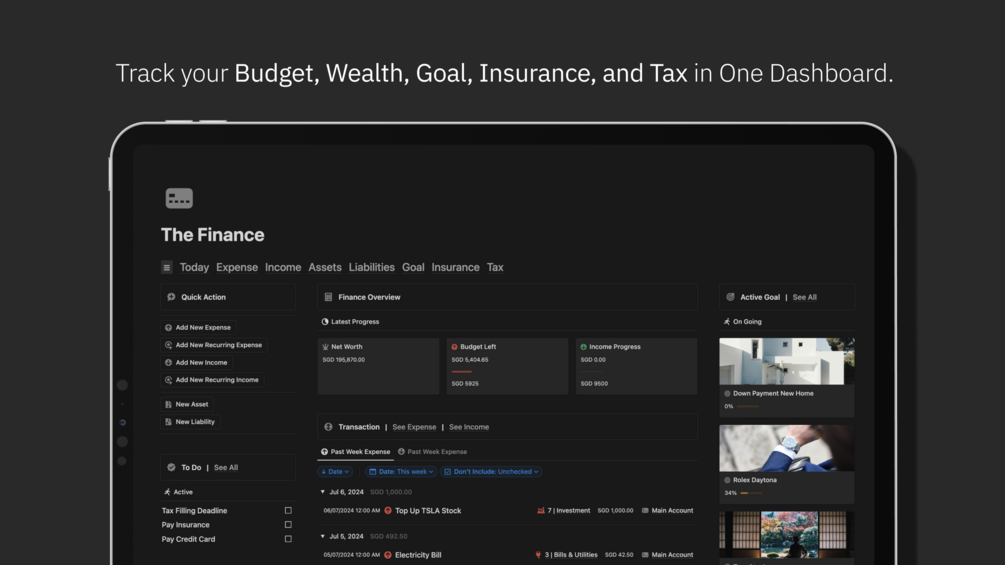
Task: Click the See Expense link
Action: pos(414,427)
